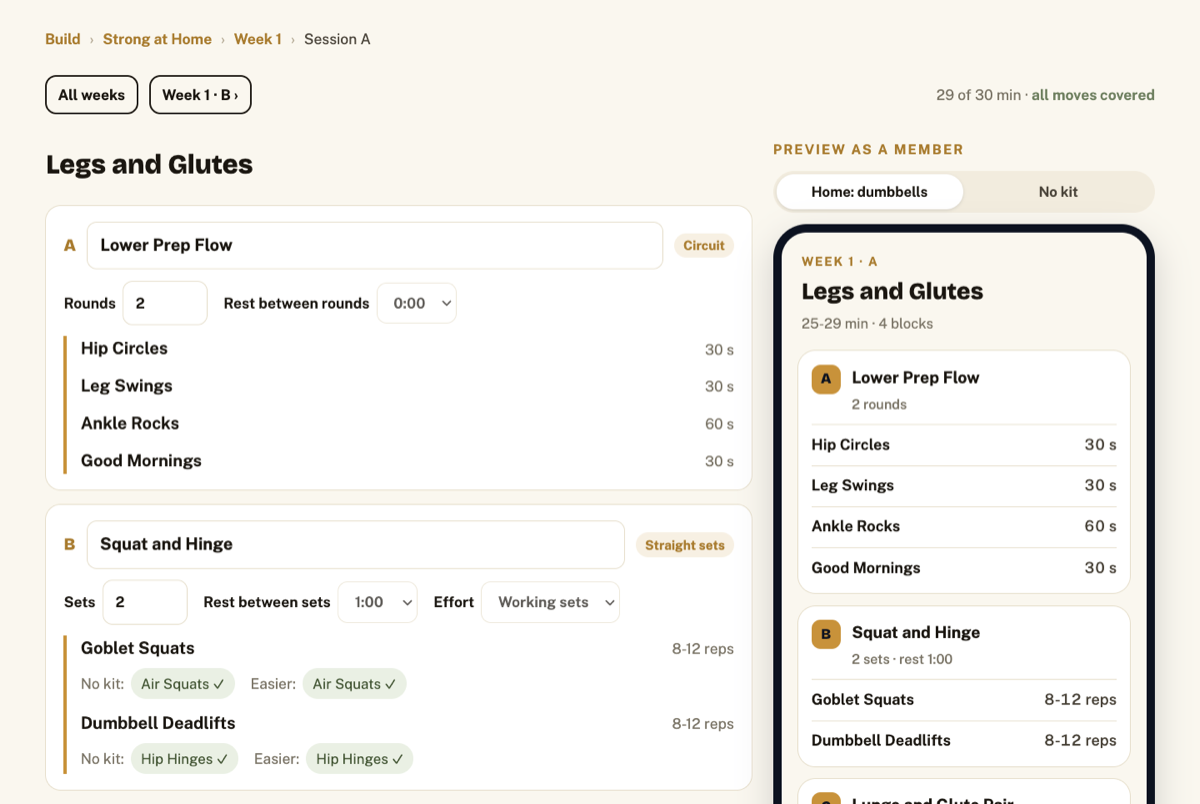Image resolution: width=1200 pixels, height=804 pixels.
Task: Edit the Lower Prep Flow block name
Action: tap(375, 245)
